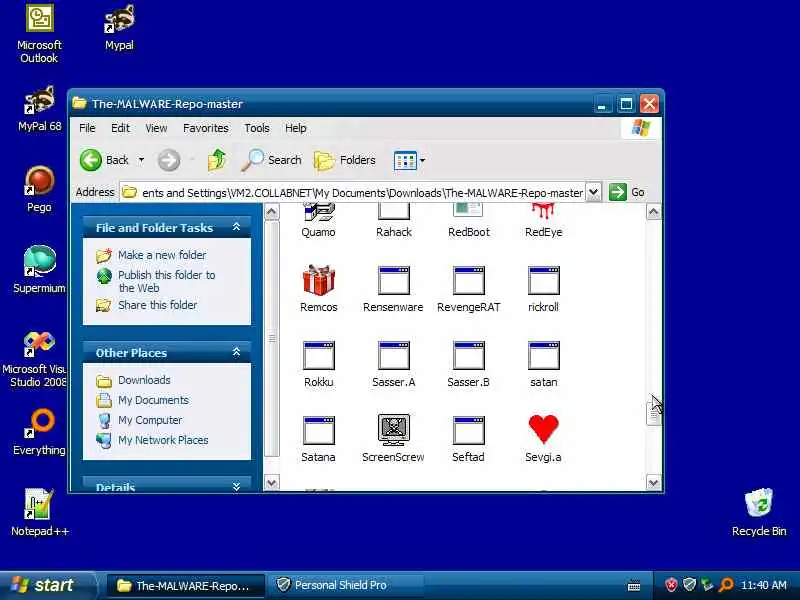
Task: Open Microsoft Visual Studio 2008 shortcut
Action: 39,359
